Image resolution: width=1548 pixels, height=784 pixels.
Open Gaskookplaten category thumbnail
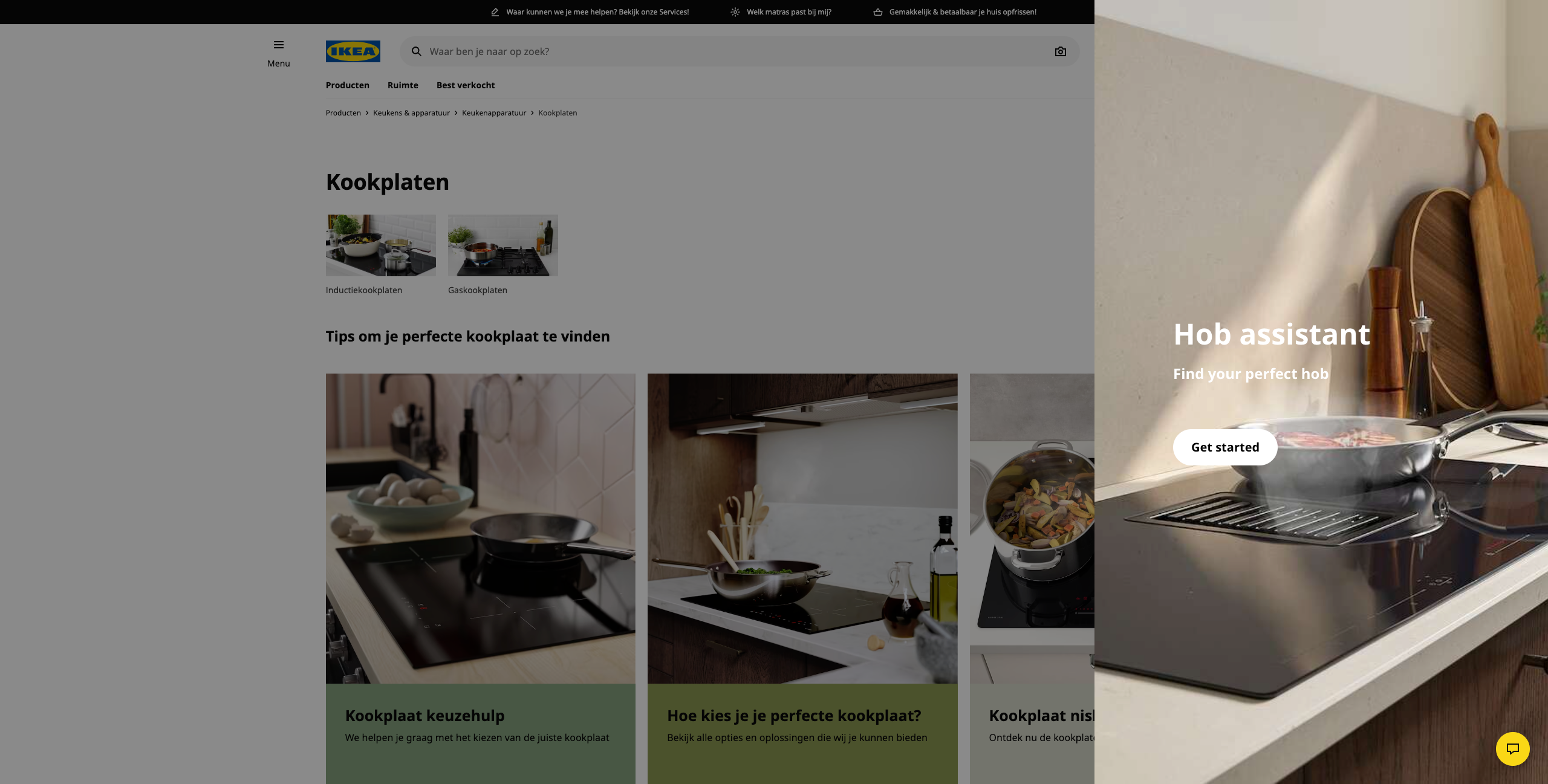pyautogui.click(x=503, y=245)
